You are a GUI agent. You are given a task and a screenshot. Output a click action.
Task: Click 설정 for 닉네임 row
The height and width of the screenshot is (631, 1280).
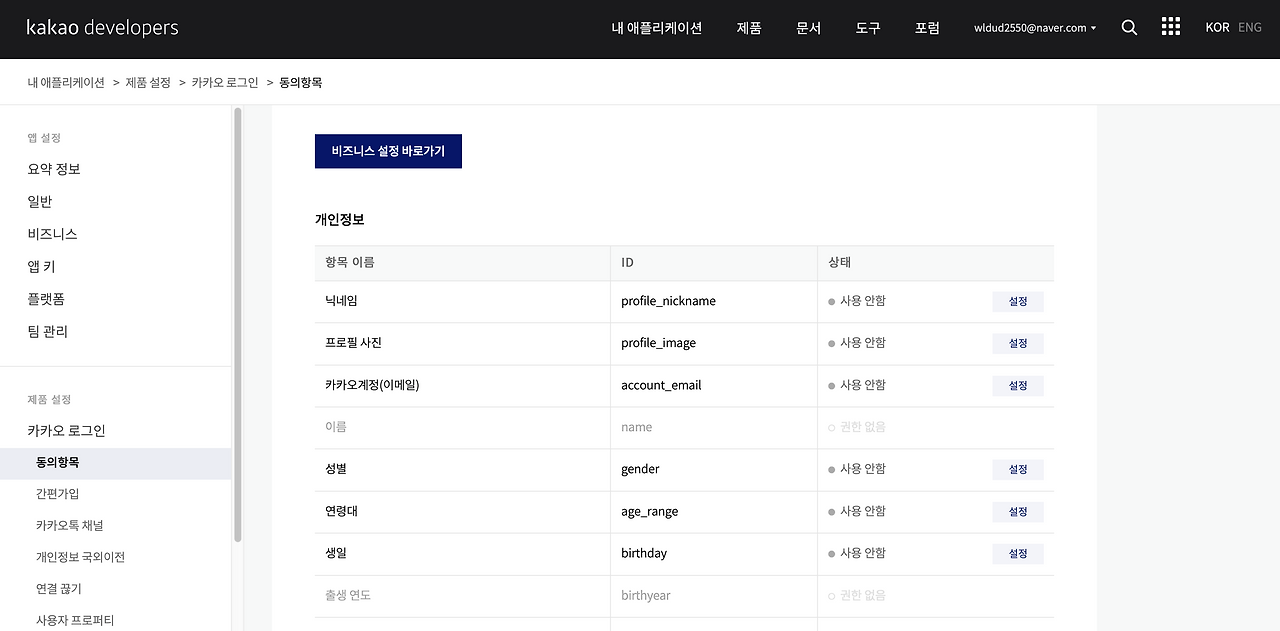1018,301
